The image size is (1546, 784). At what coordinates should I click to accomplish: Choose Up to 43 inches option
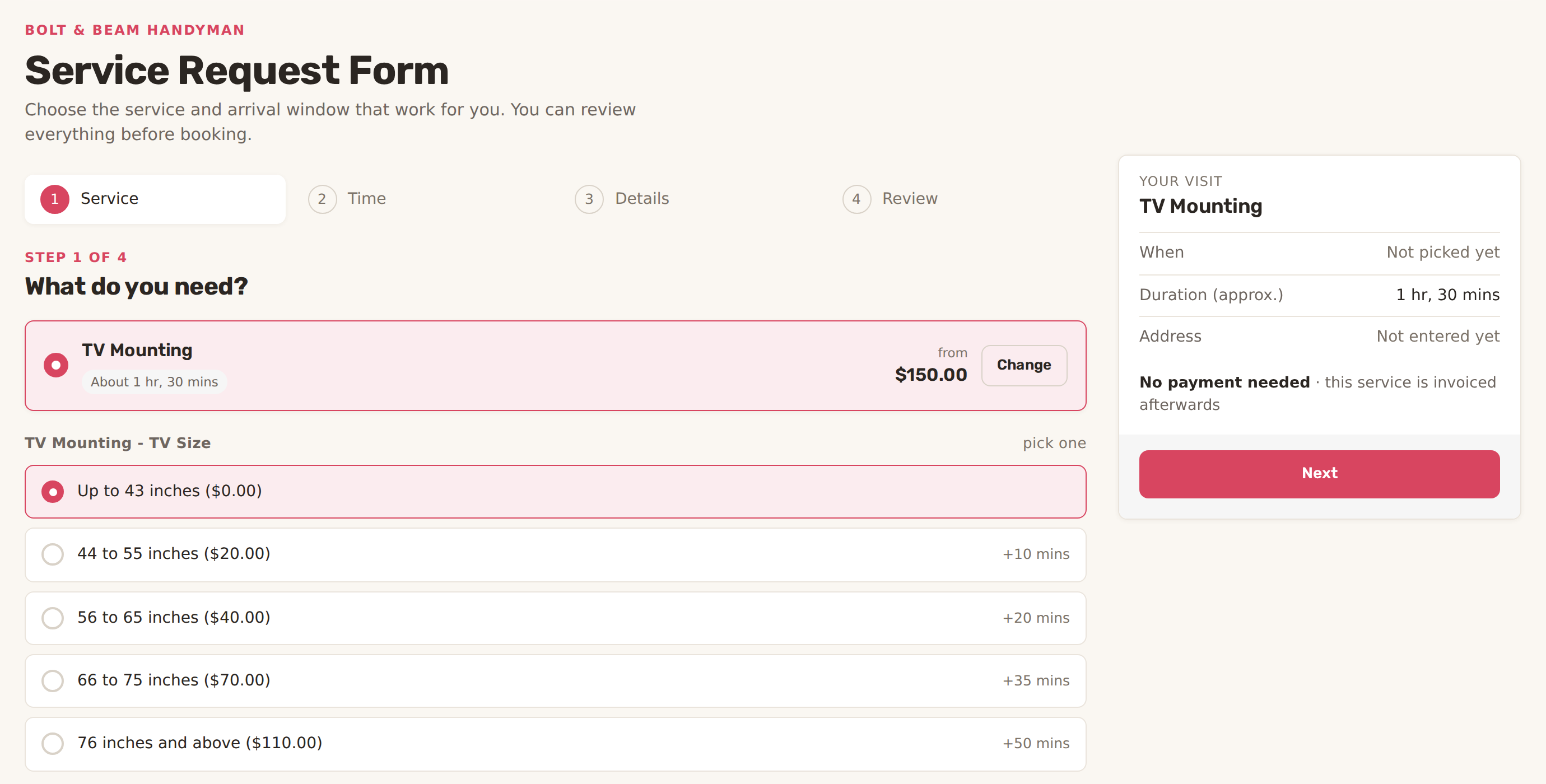555,491
